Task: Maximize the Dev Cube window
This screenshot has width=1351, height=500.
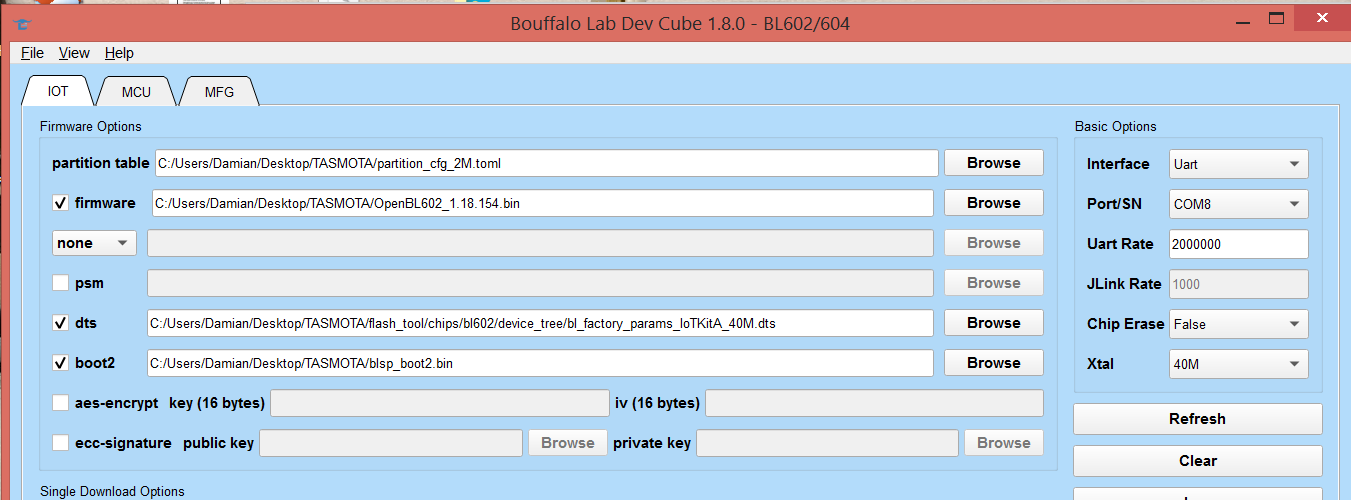Action: click(x=1275, y=19)
